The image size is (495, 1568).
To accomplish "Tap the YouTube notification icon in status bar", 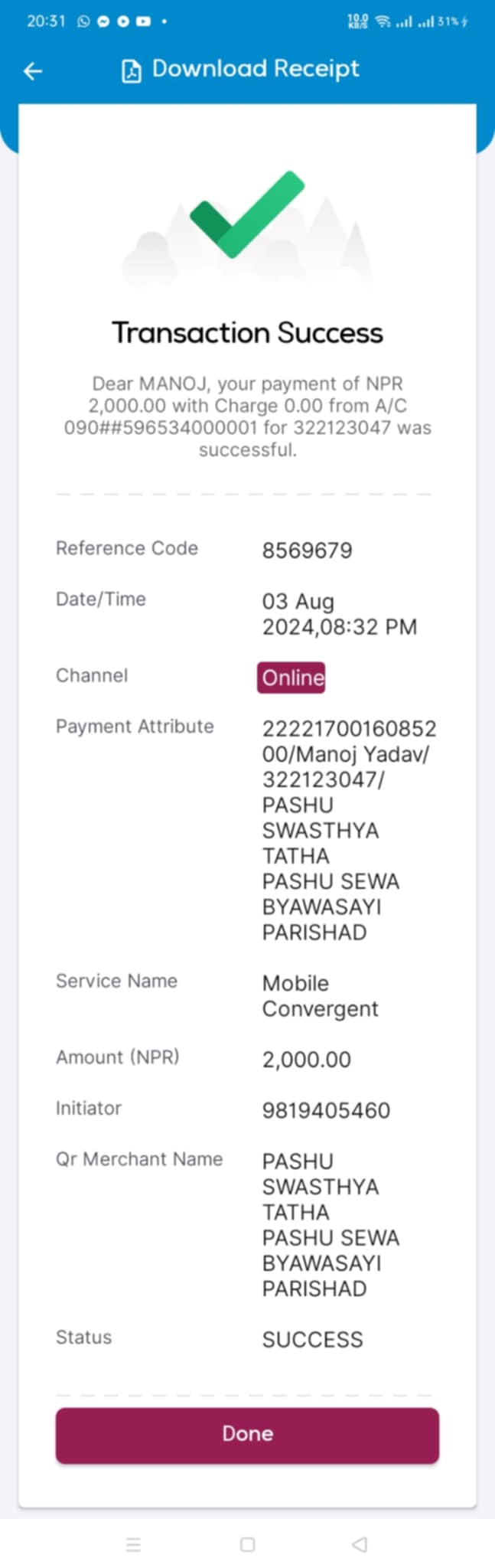I will [143, 21].
